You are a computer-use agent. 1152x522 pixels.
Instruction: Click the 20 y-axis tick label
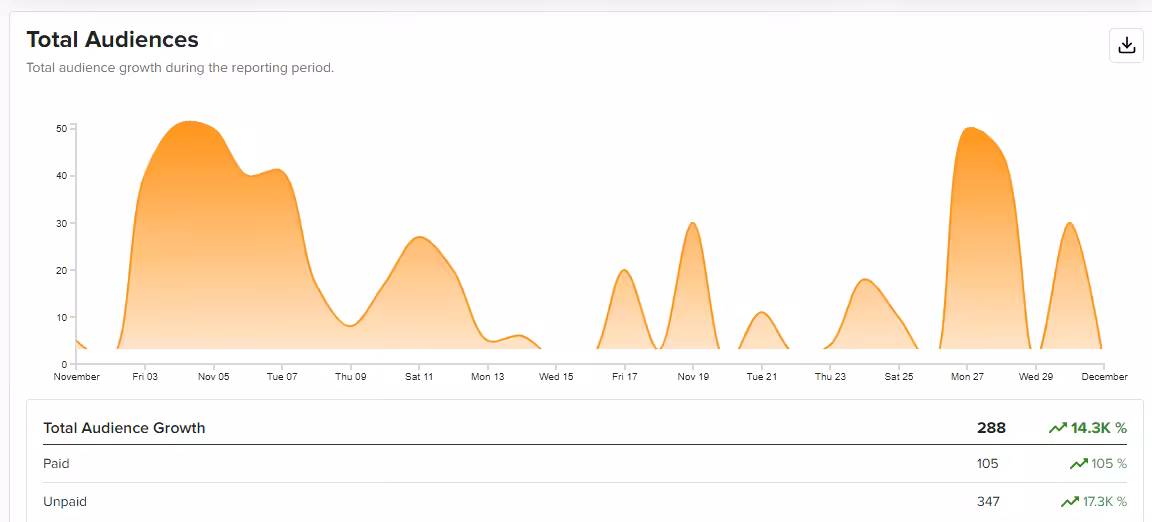[62, 270]
